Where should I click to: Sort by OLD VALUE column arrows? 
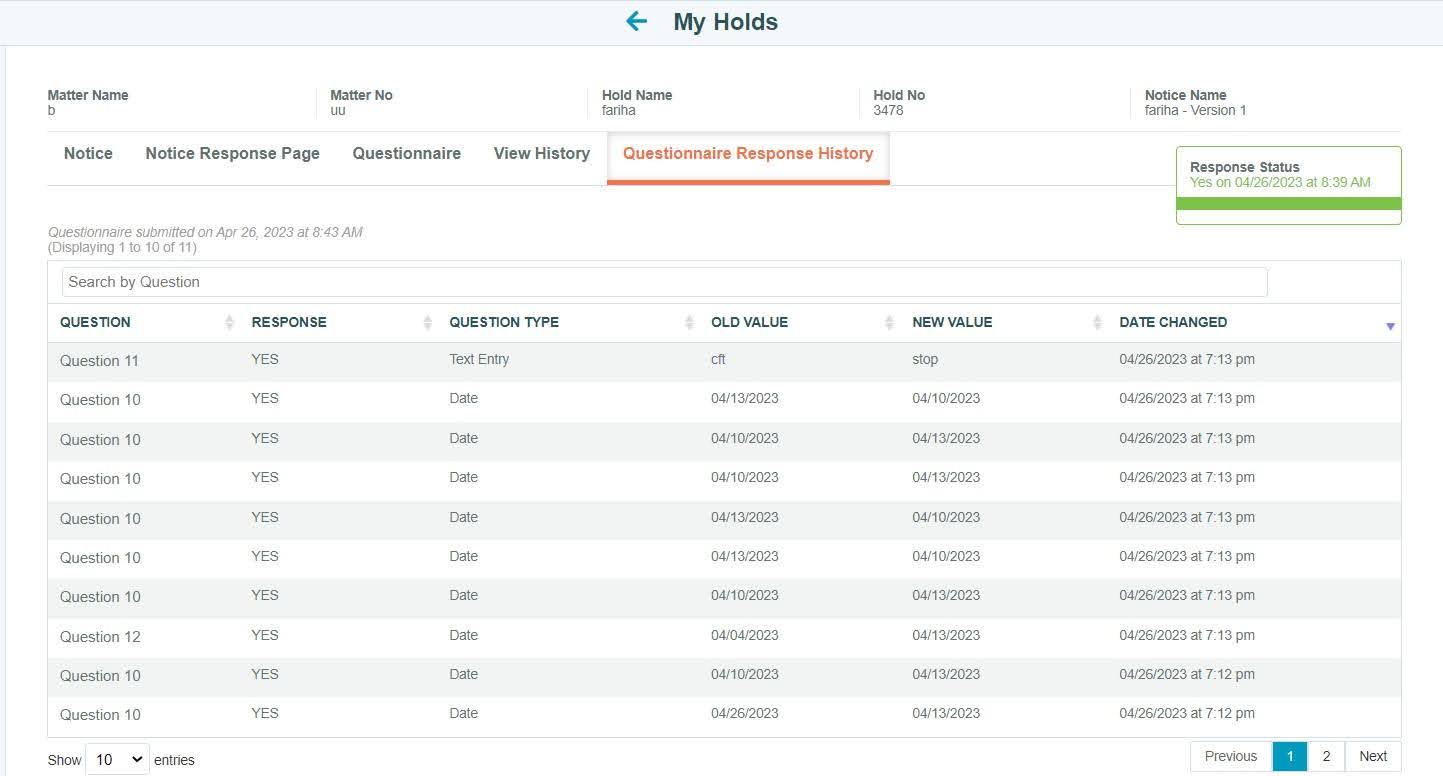(x=889, y=322)
